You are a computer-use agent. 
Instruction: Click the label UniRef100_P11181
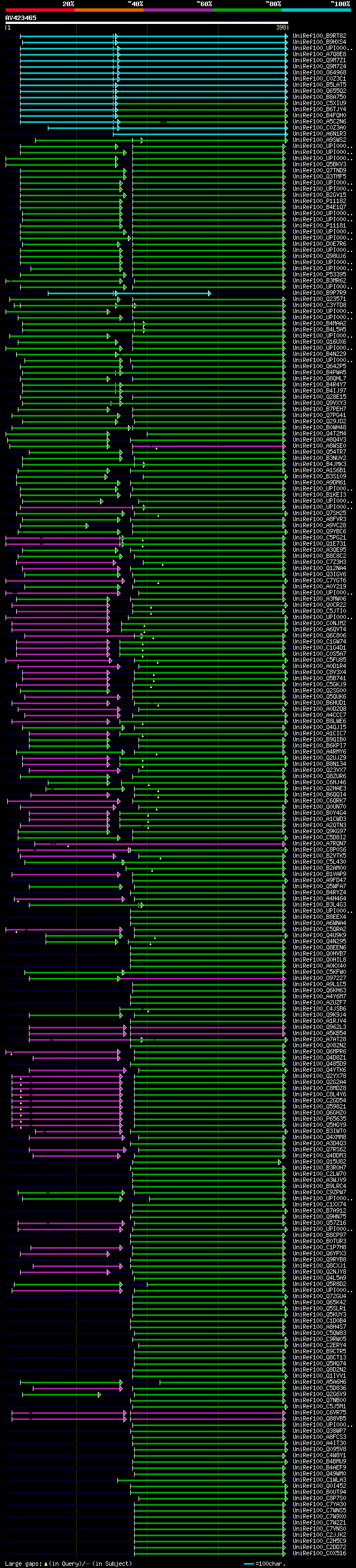pos(319,225)
